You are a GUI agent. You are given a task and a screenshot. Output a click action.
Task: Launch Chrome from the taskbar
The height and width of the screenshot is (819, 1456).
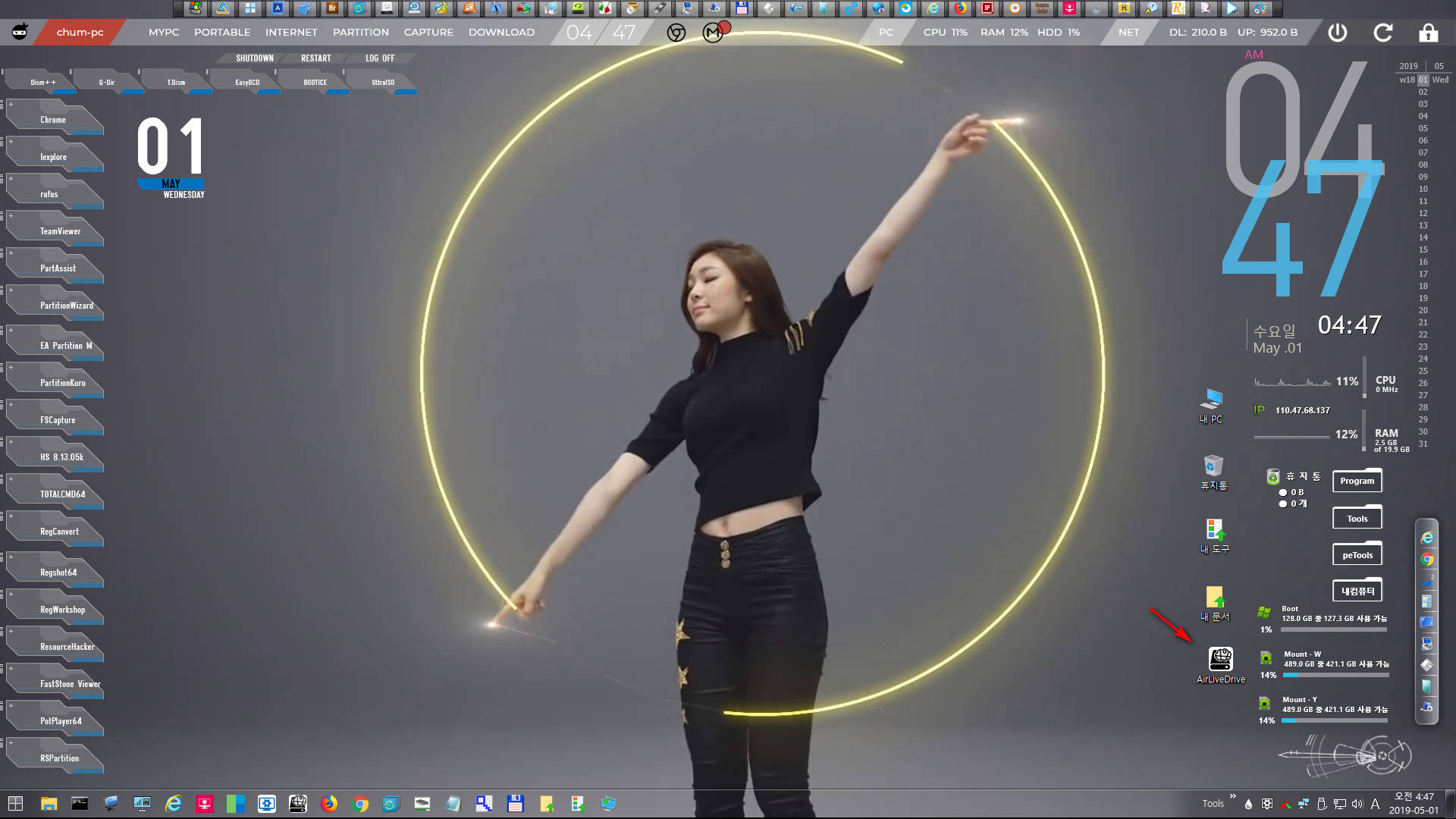(x=360, y=804)
